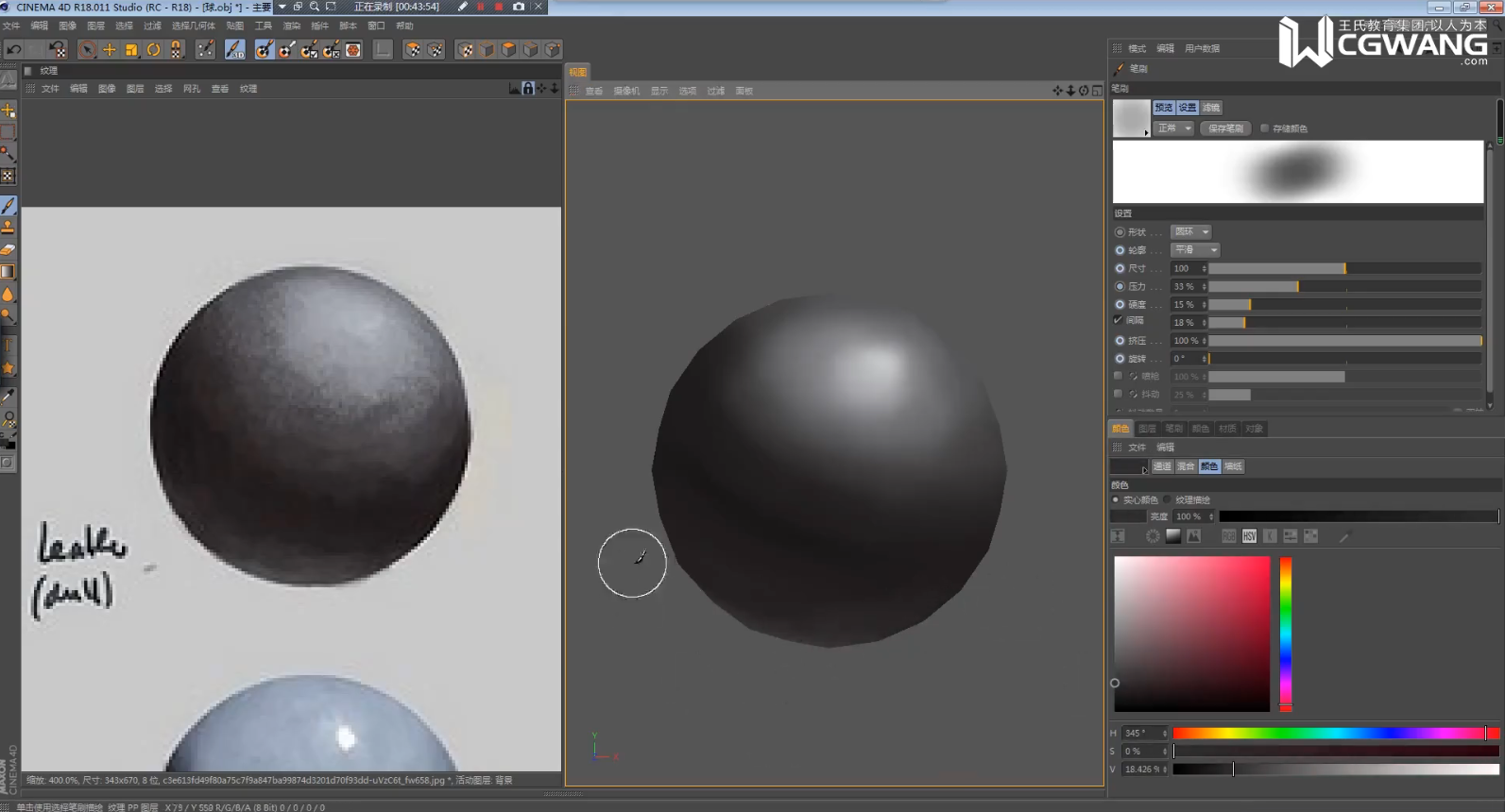1505x812 pixels.
Task: Activate the color picker eyedropper icon
Action: pyautogui.click(x=1344, y=536)
